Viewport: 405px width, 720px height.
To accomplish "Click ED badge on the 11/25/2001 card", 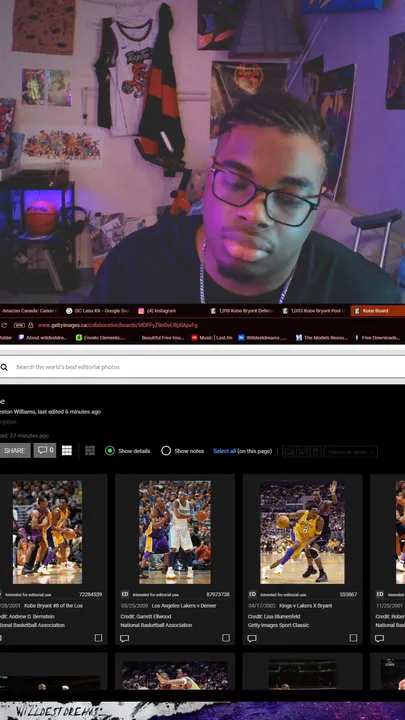I will 380,594.
